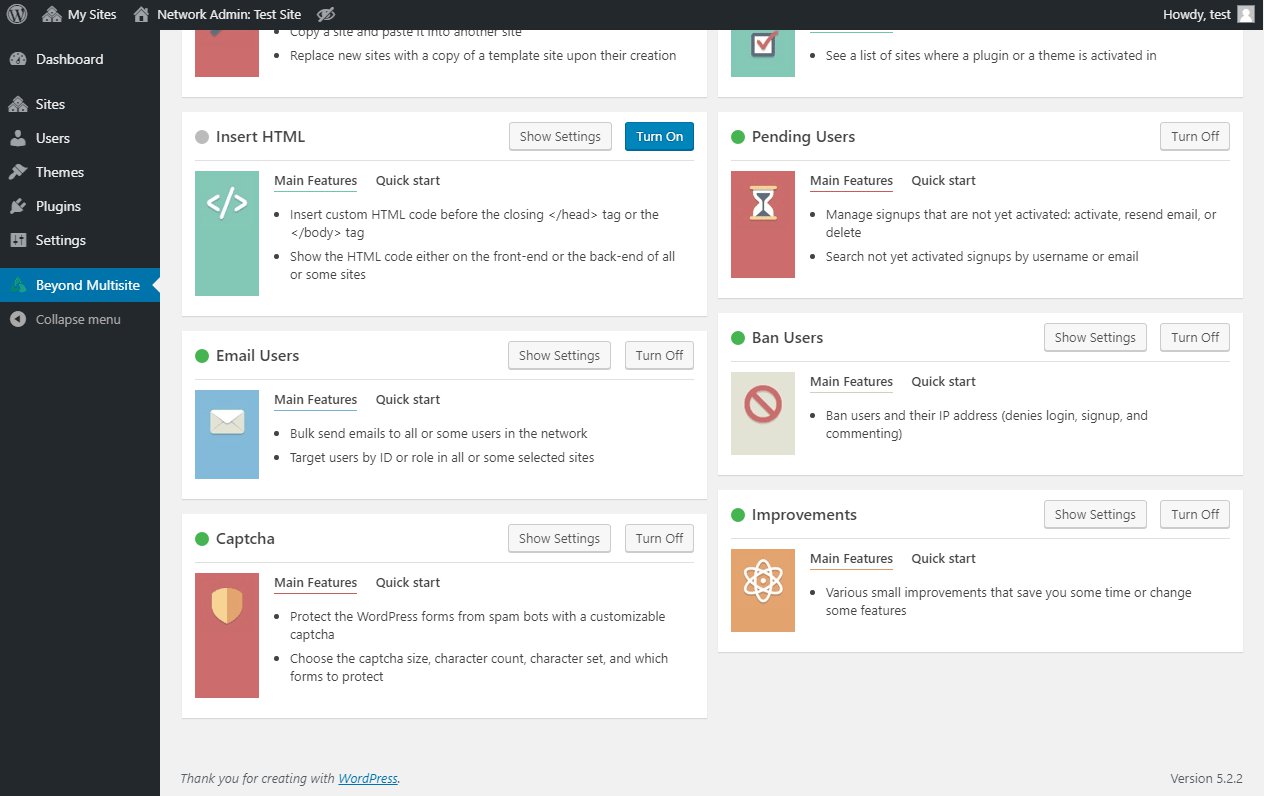This screenshot has height=796, width=1264.
Task: Turn on the Insert HTML module
Action: tap(658, 136)
